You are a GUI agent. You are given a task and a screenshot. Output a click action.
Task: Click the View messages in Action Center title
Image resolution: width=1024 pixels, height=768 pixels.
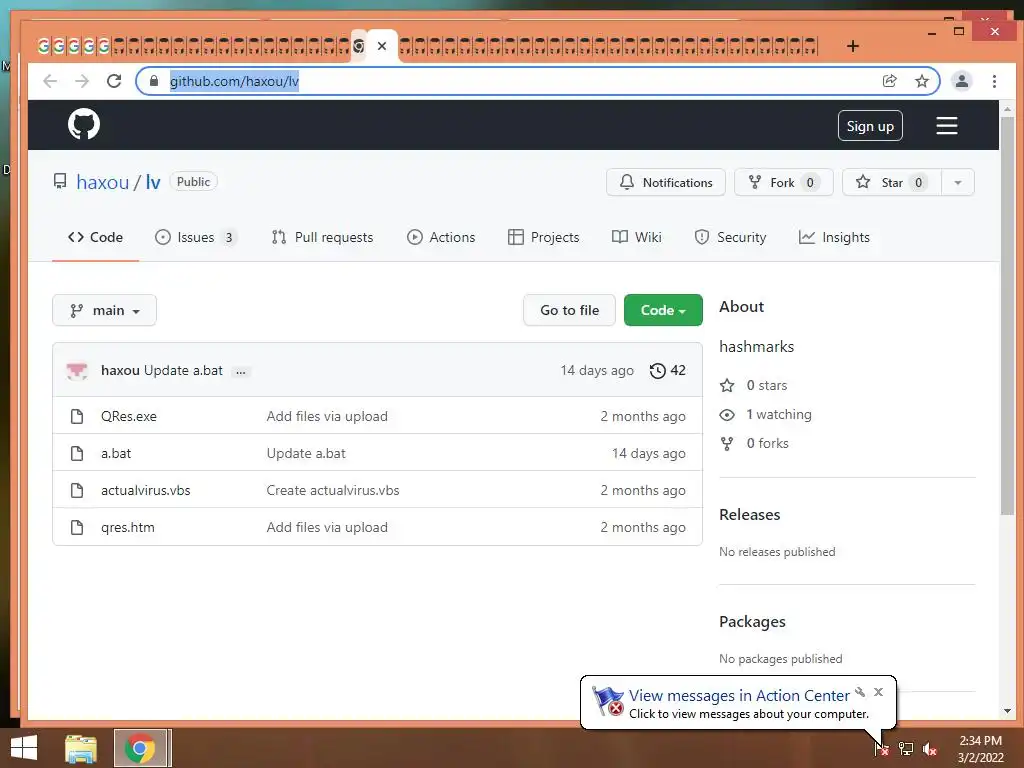[739, 696]
